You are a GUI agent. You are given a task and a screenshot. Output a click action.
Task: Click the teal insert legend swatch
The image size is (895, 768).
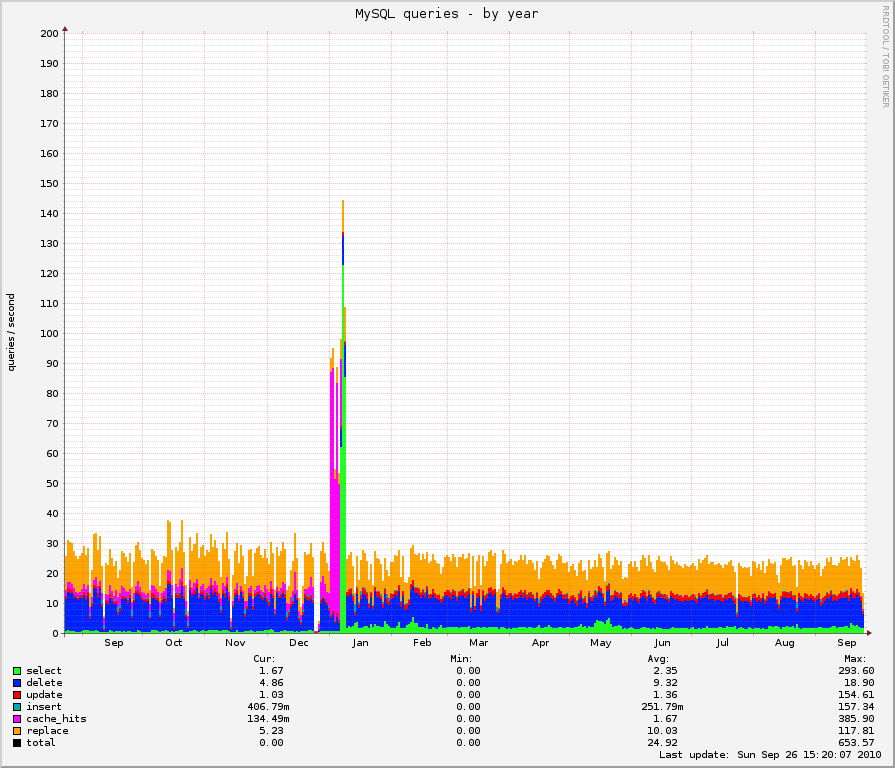[17, 707]
